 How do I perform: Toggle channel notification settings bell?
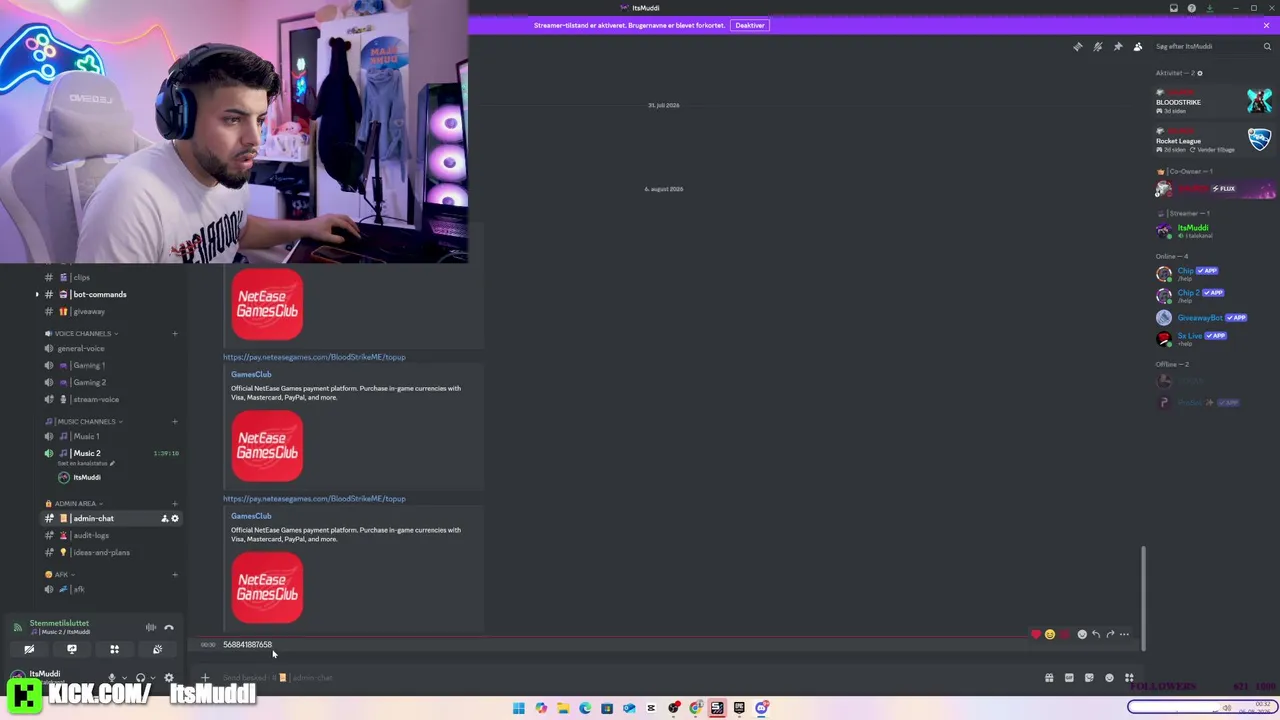point(1098,47)
